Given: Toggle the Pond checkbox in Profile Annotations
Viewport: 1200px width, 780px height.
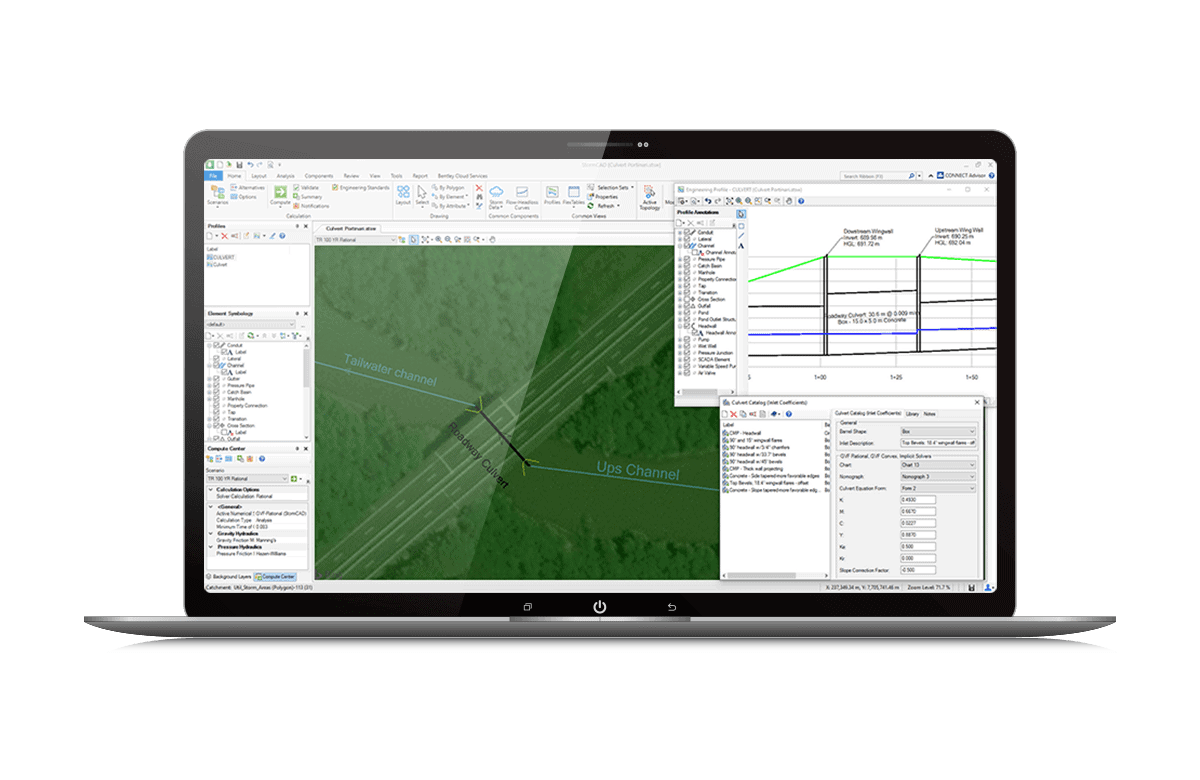Looking at the screenshot, I should [687, 312].
